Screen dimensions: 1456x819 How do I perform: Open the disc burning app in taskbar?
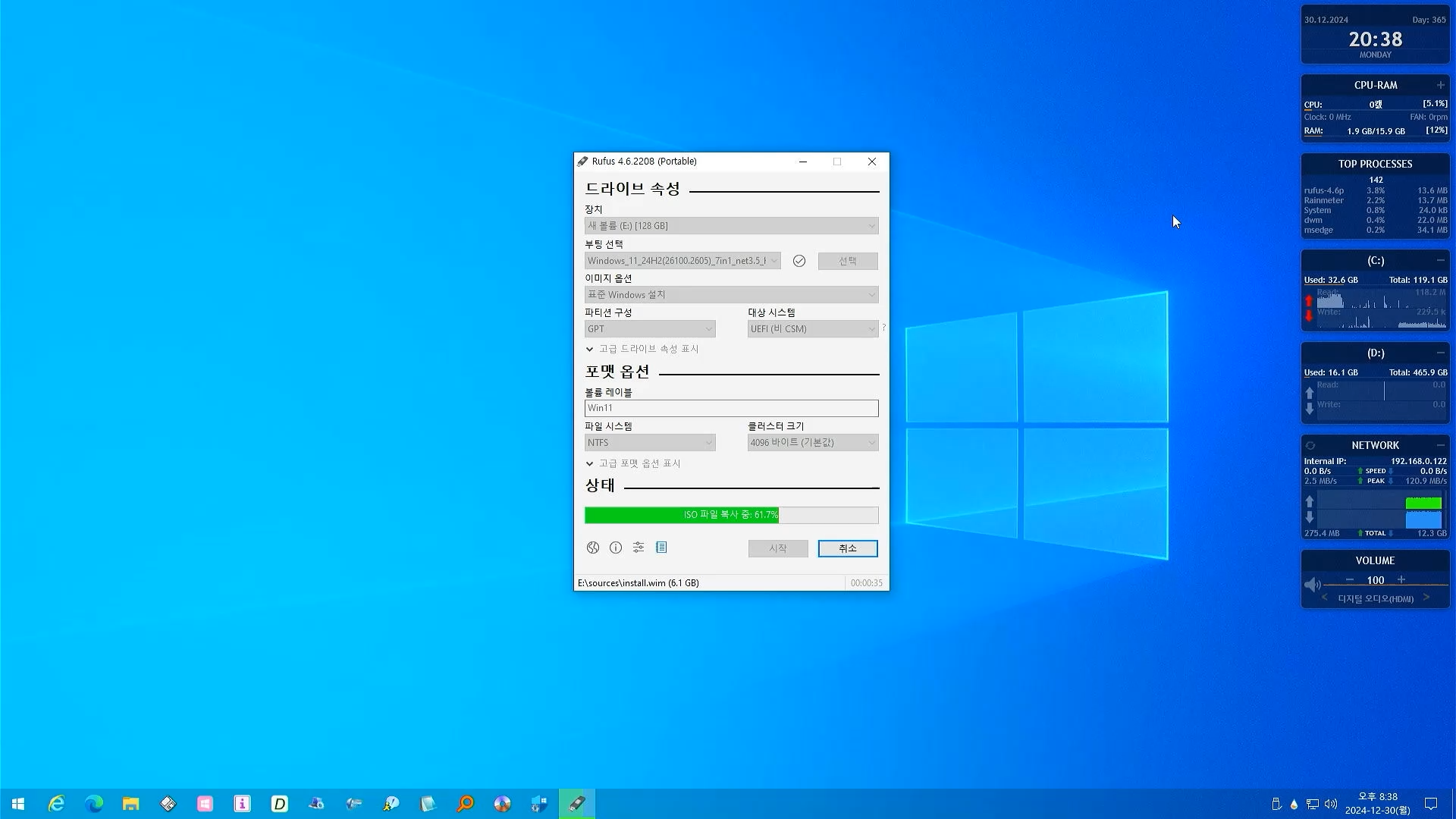click(502, 804)
